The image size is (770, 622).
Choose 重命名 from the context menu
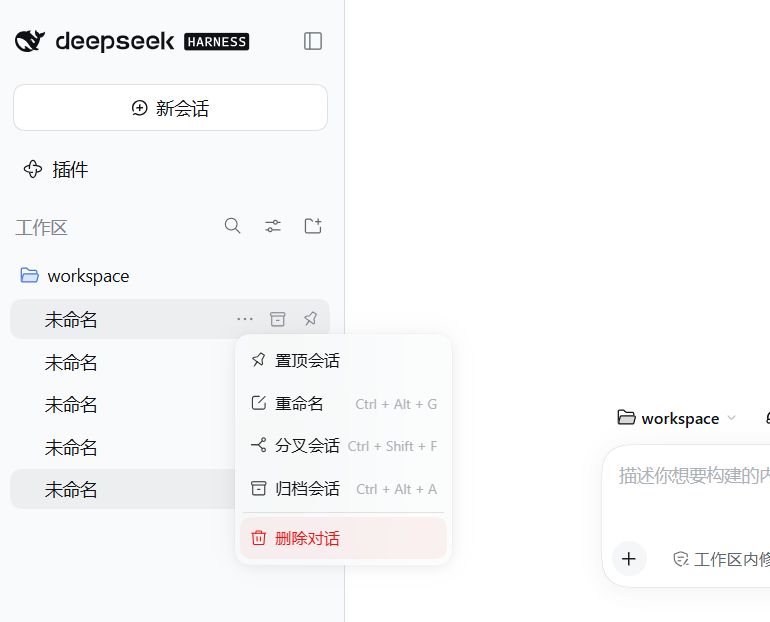point(343,404)
